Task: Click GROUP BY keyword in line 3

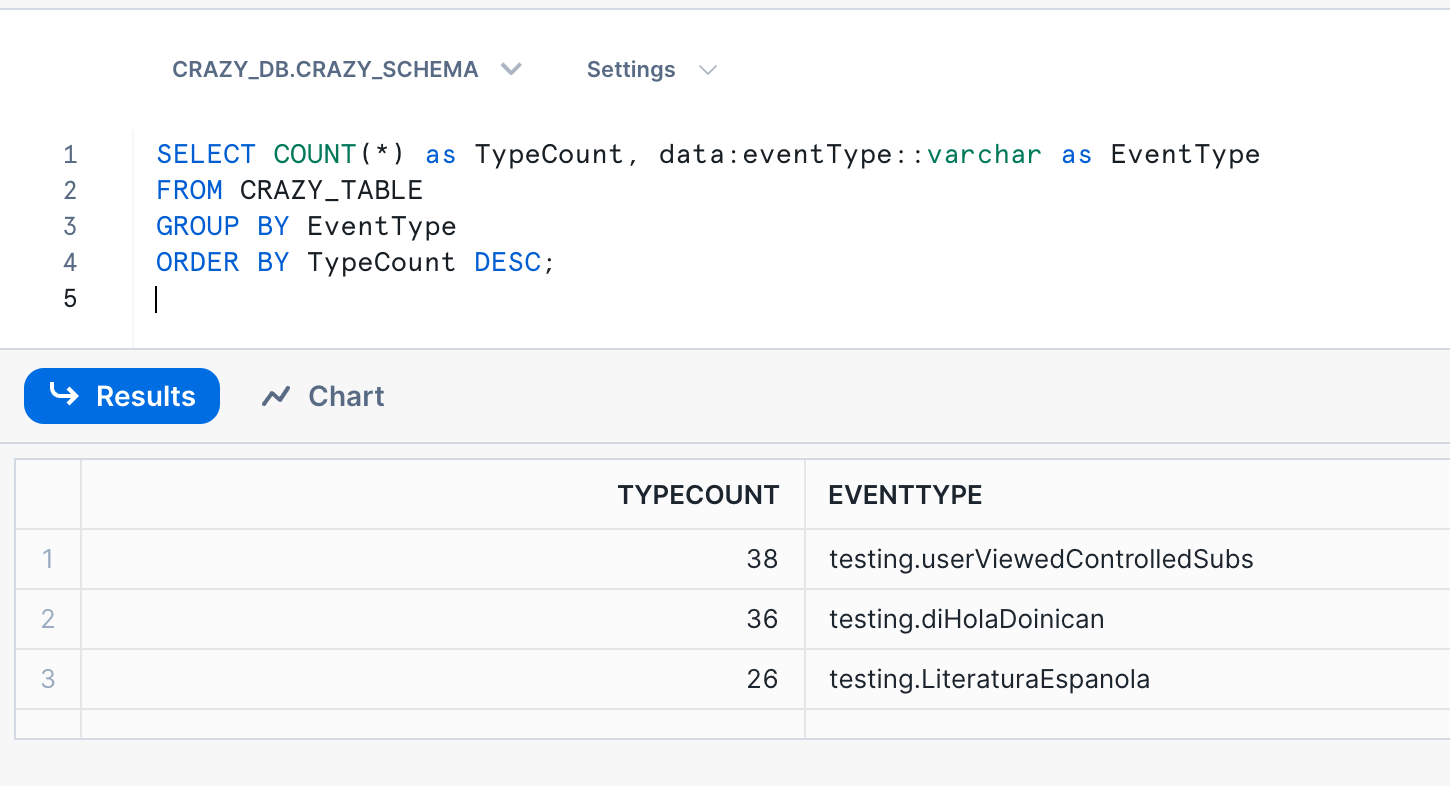Action: [x=223, y=227]
